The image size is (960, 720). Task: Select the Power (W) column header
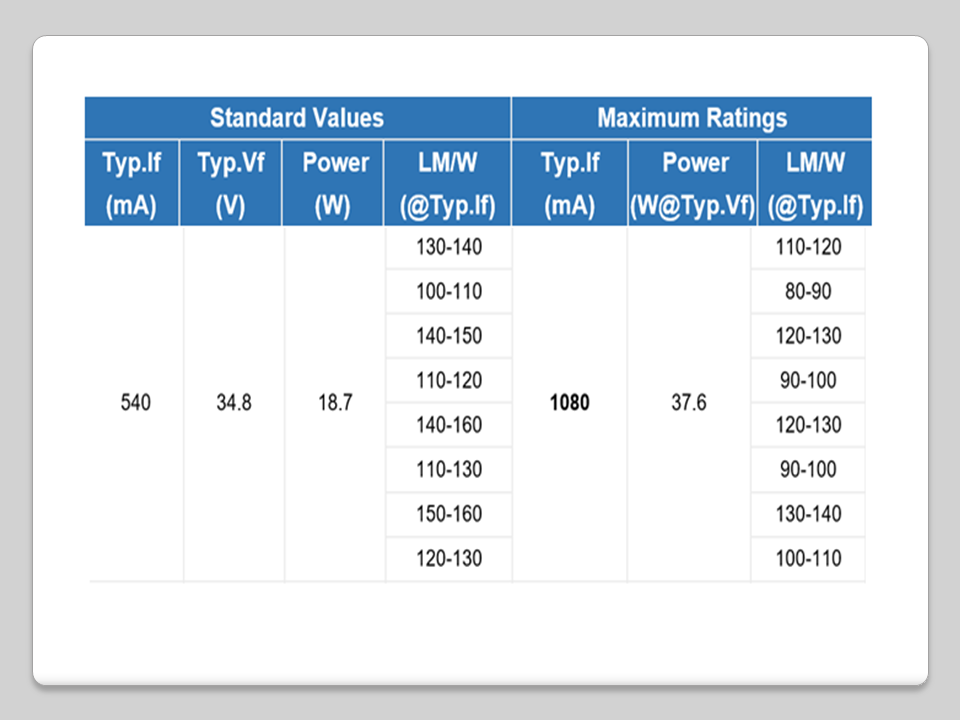pyautogui.click(x=335, y=183)
